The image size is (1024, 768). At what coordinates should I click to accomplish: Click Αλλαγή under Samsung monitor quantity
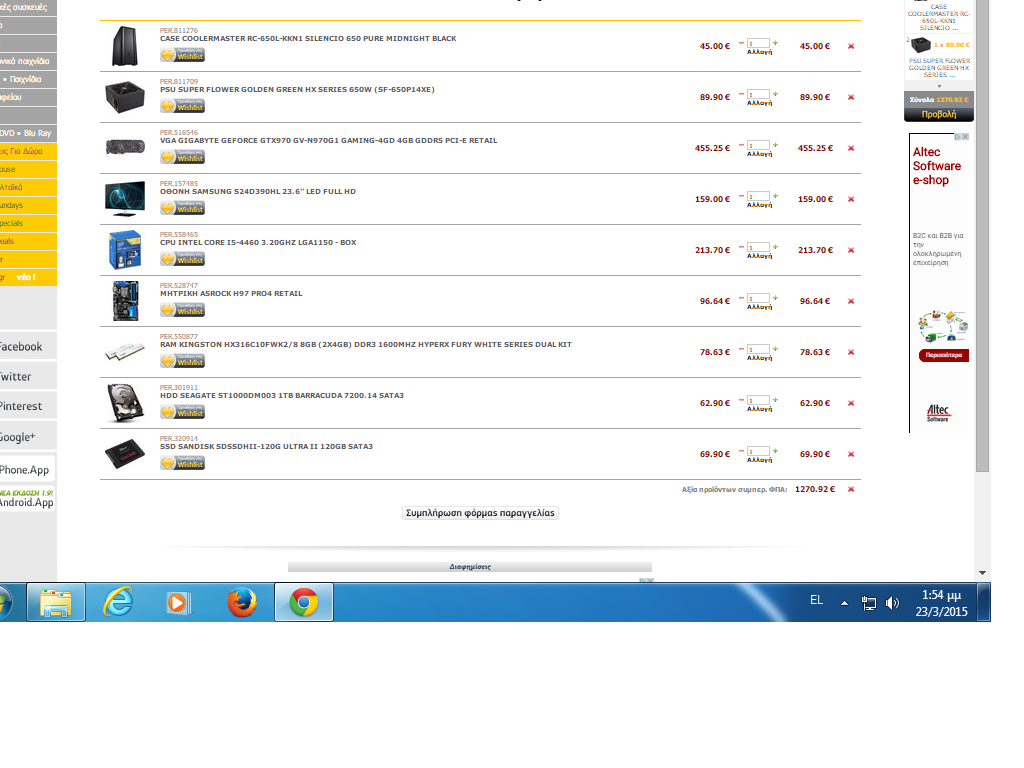point(760,205)
